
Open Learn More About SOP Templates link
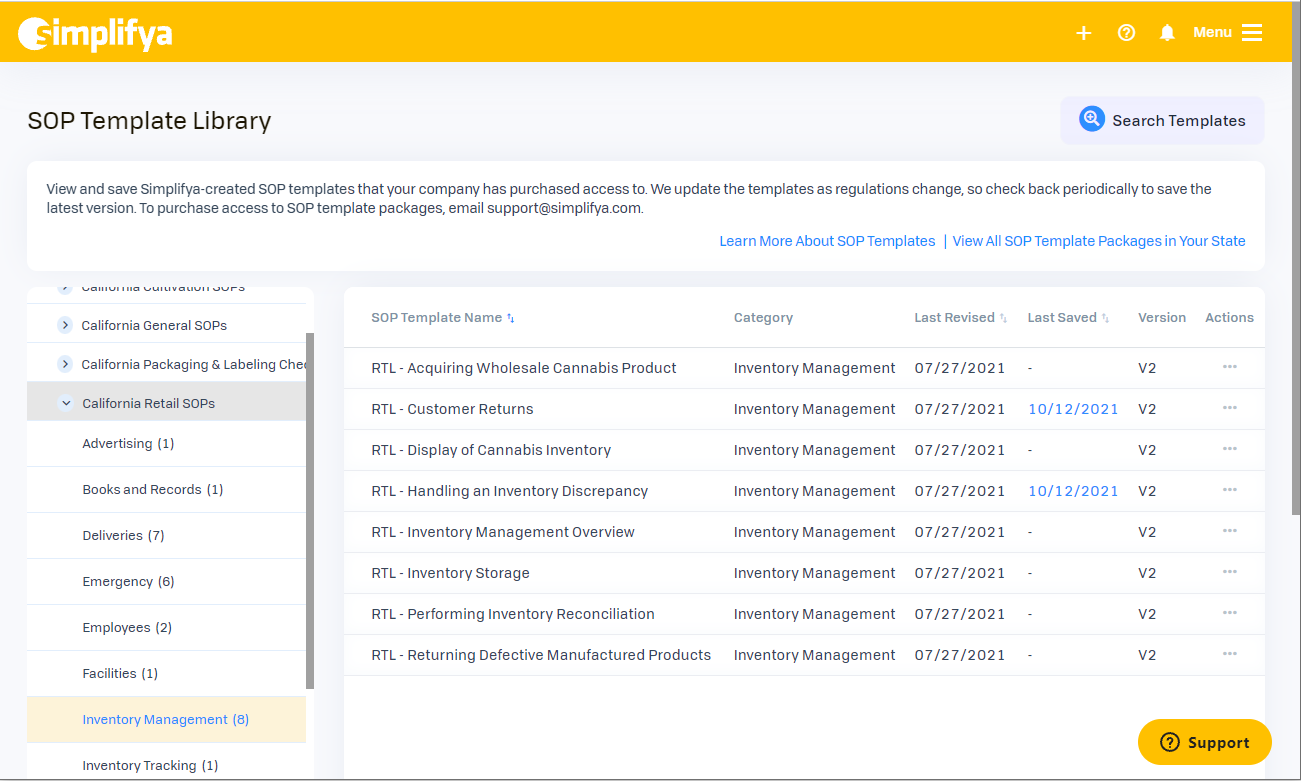click(827, 241)
